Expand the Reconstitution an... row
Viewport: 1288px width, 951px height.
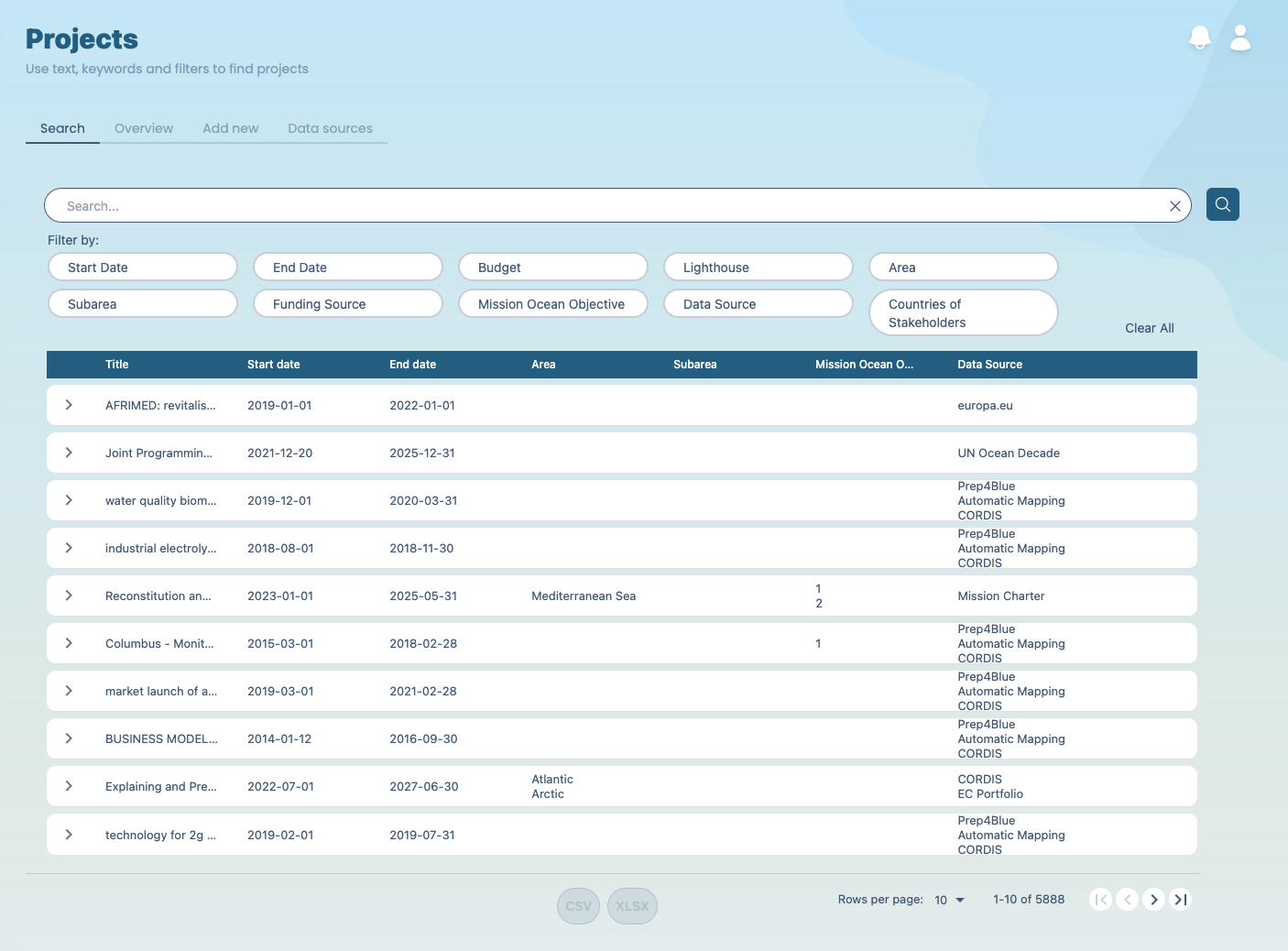(x=69, y=596)
